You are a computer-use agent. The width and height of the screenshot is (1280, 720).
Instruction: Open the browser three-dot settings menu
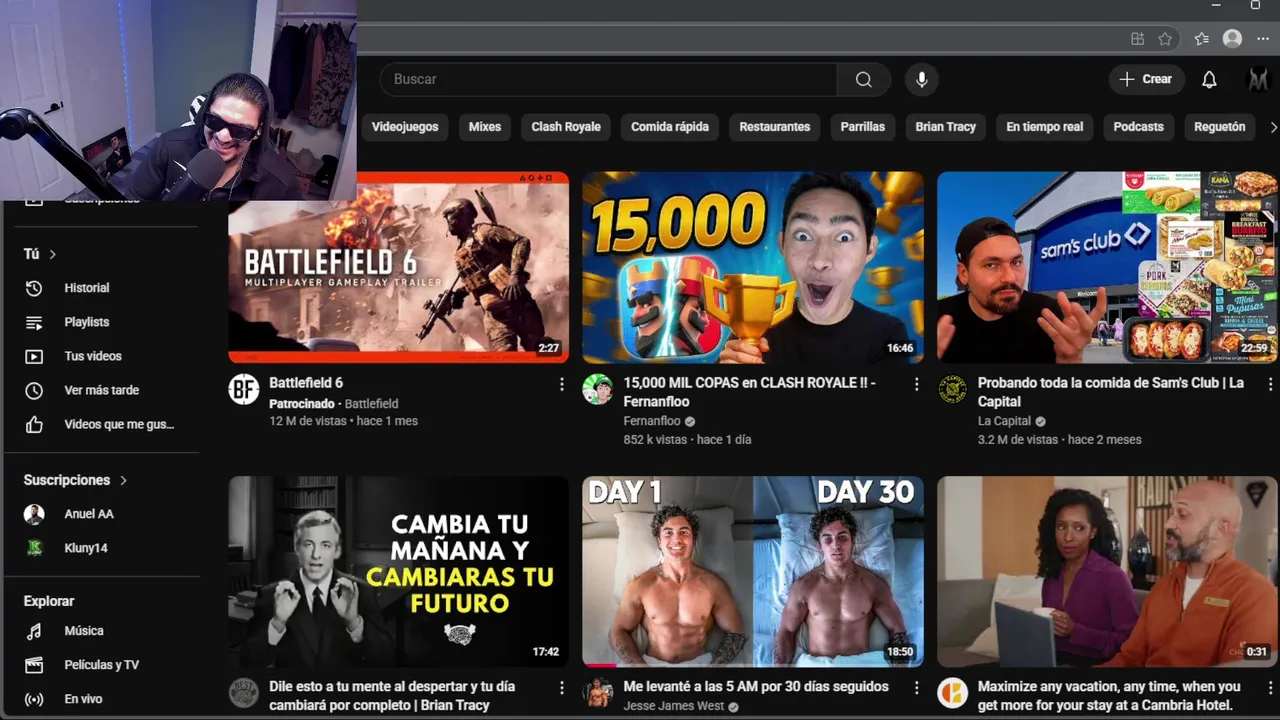coord(1263,39)
